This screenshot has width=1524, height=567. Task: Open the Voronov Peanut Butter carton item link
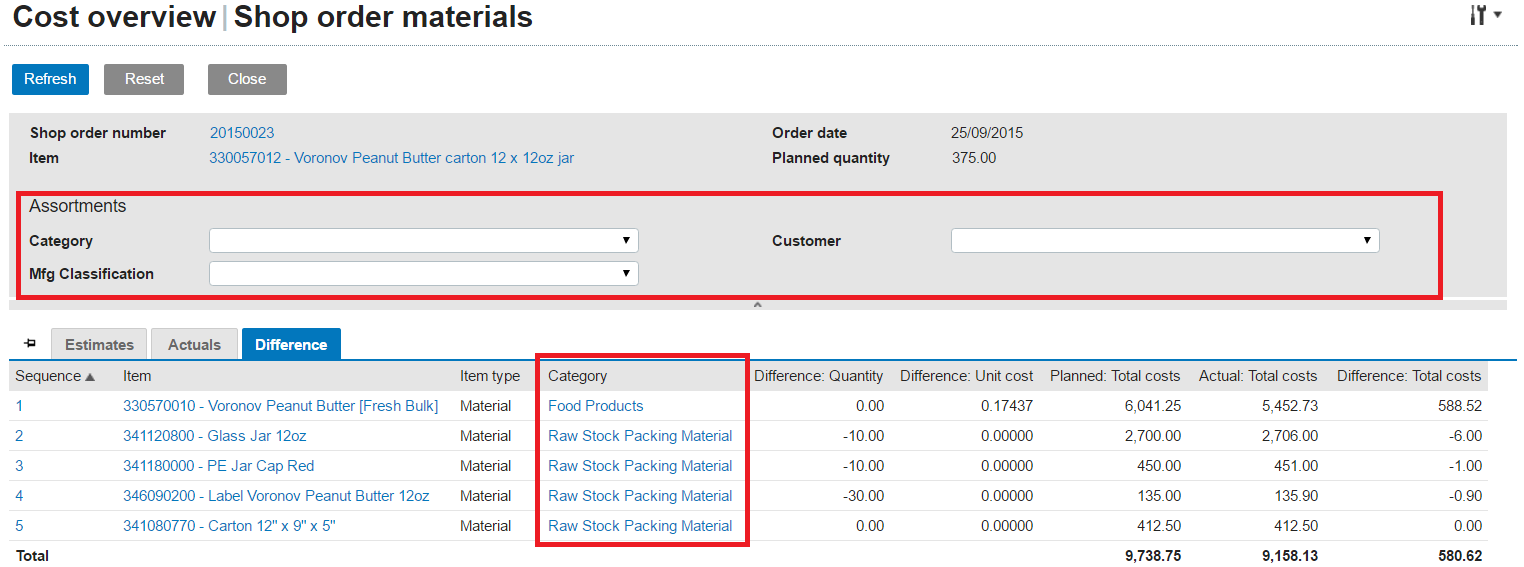pos(391,158)
